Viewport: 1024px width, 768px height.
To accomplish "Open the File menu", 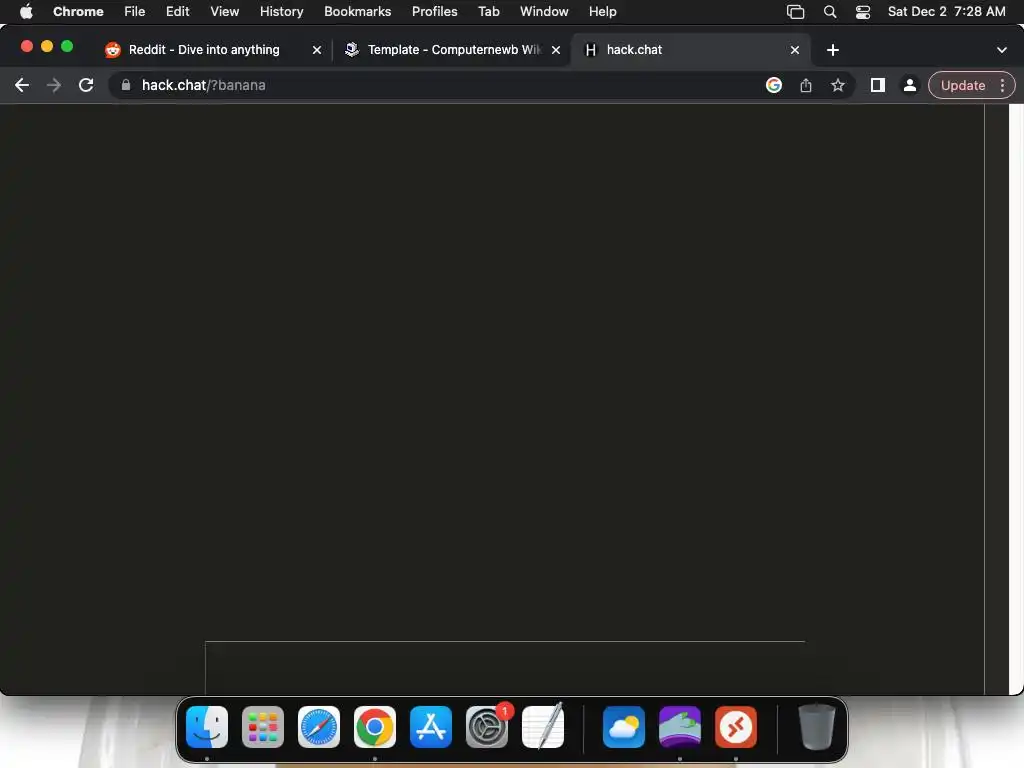I will [135, 12].
